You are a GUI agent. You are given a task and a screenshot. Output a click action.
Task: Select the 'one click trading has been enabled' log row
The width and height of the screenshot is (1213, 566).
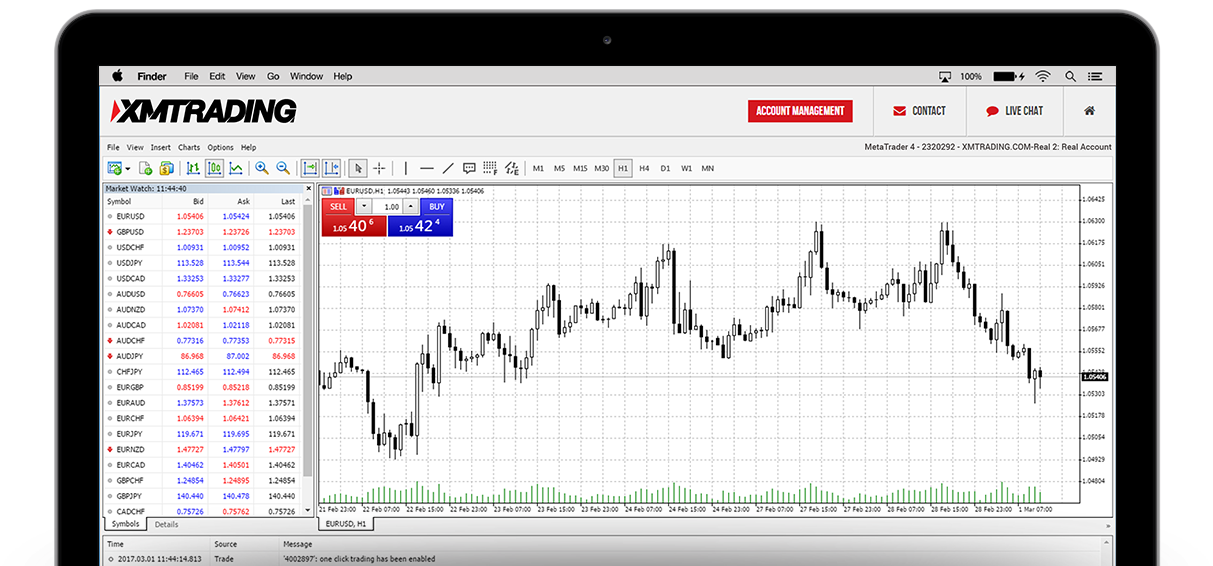click(608, 559)
